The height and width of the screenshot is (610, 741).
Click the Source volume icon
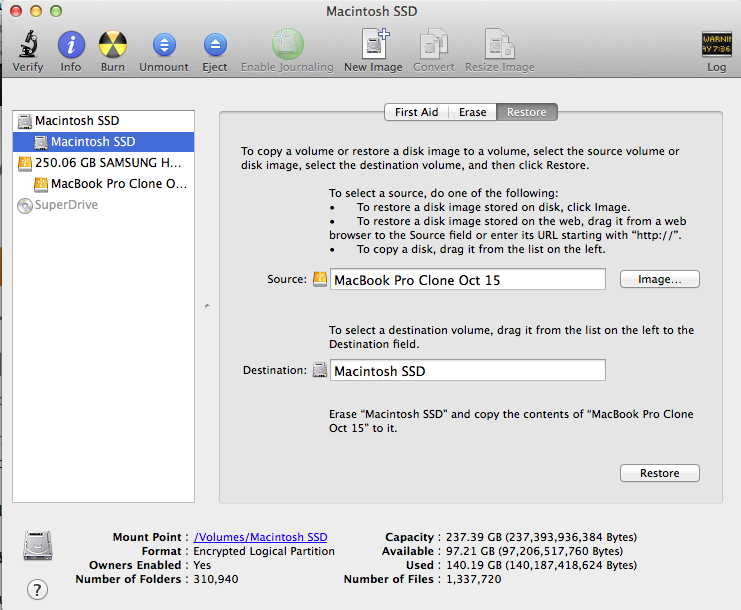tap(320, 279)
